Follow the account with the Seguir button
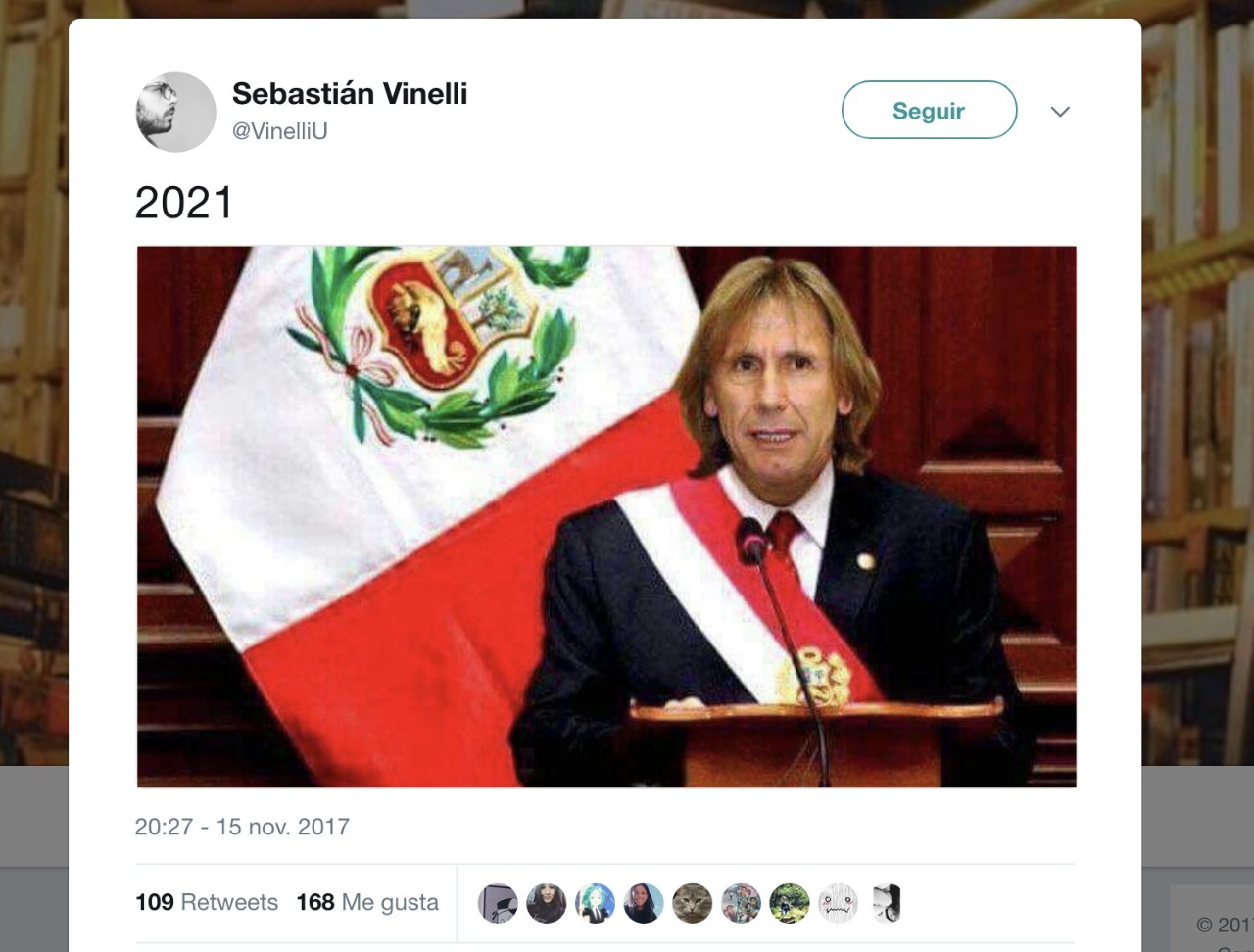The width and height of the screenshot is (1254, 952). 929,110
